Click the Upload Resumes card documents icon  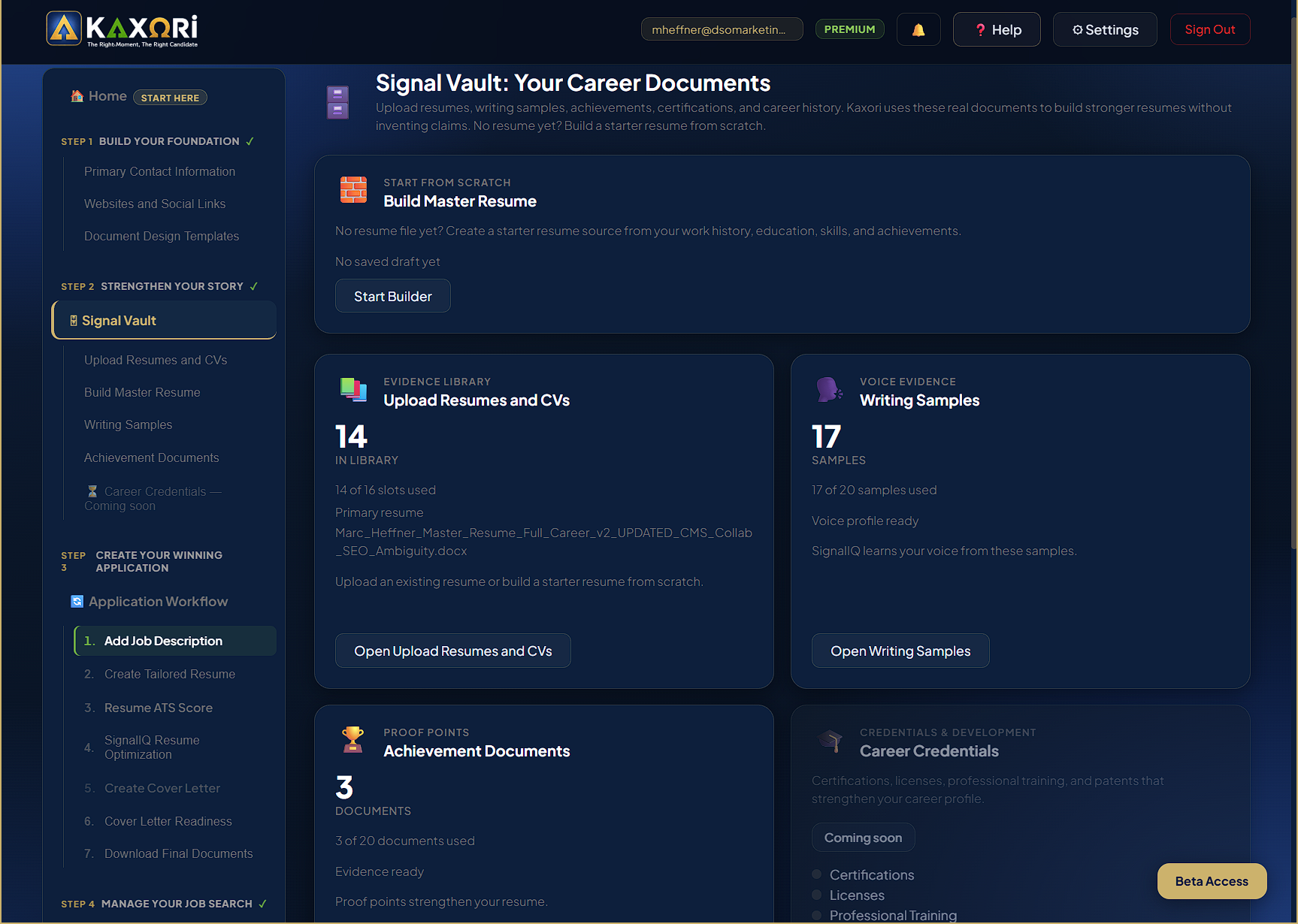(x=353, y=389)
